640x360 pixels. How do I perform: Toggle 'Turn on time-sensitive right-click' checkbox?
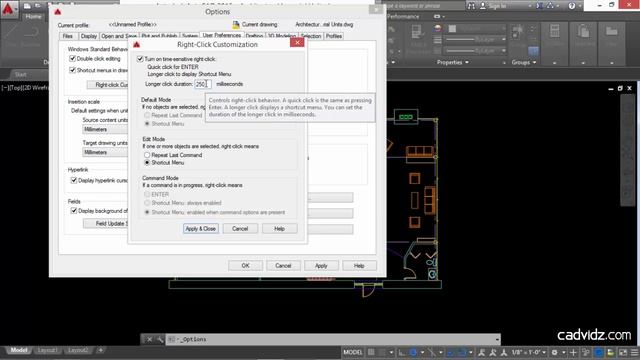pos(140,59)
